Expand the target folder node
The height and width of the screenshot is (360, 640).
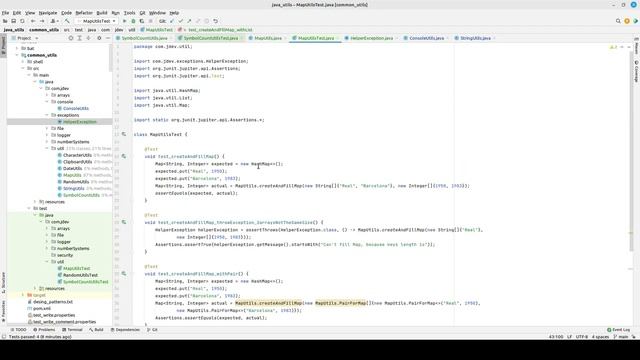click(23, 295)
